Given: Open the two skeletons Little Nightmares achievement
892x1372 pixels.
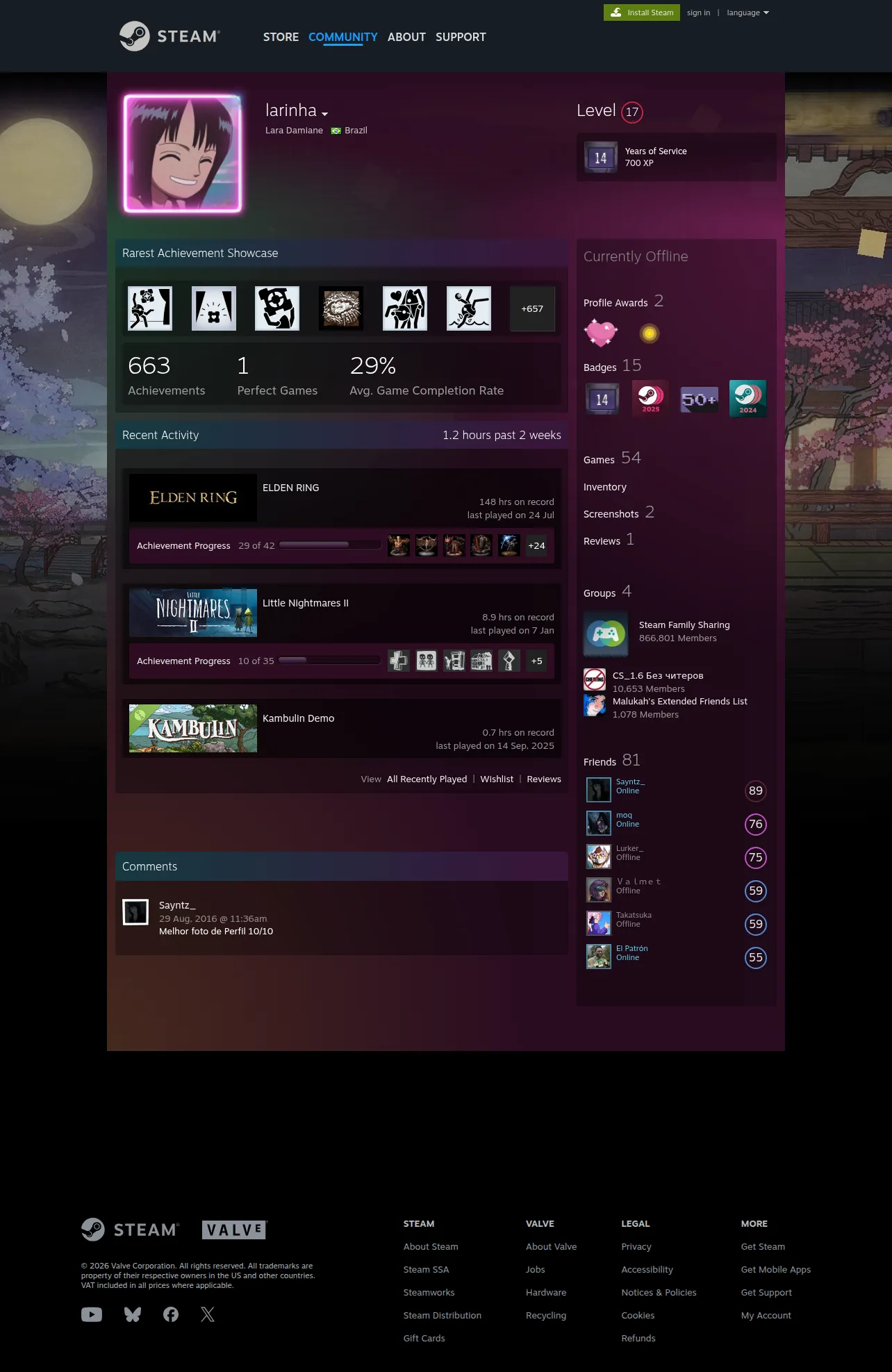Looking at the screenshot, I should 427,661.
